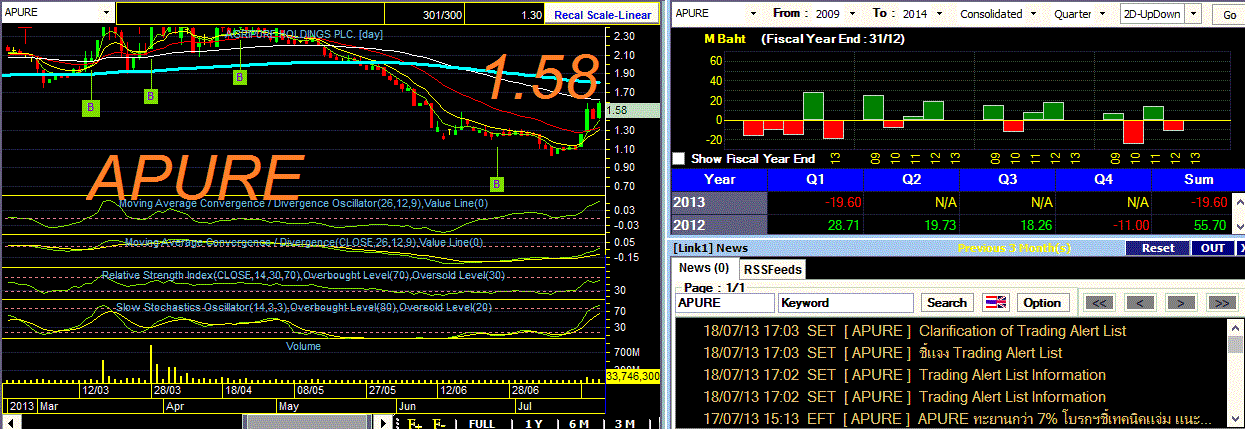
Task: Click the 33,746,300 volume value
Action: (x=632, y=376)
